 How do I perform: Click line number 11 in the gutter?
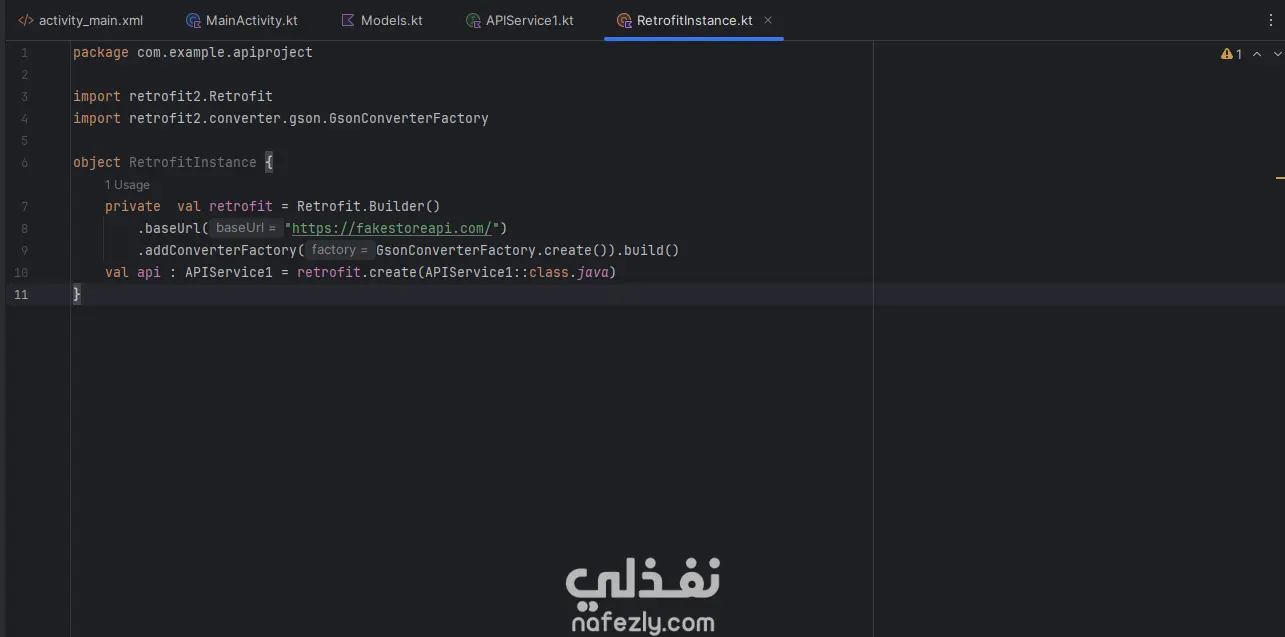(21, 294)
